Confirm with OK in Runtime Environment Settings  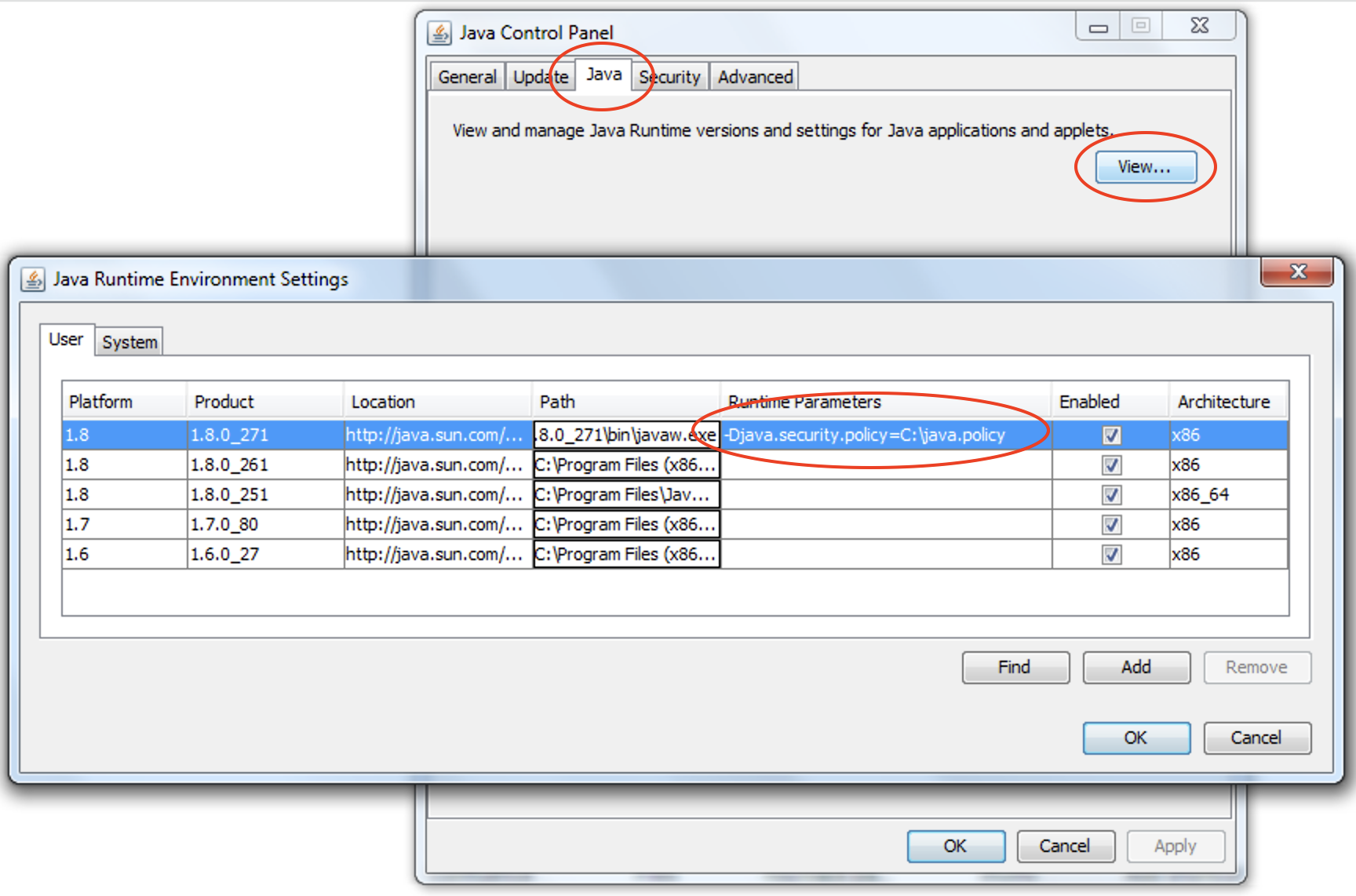(x=1135, y=738)
